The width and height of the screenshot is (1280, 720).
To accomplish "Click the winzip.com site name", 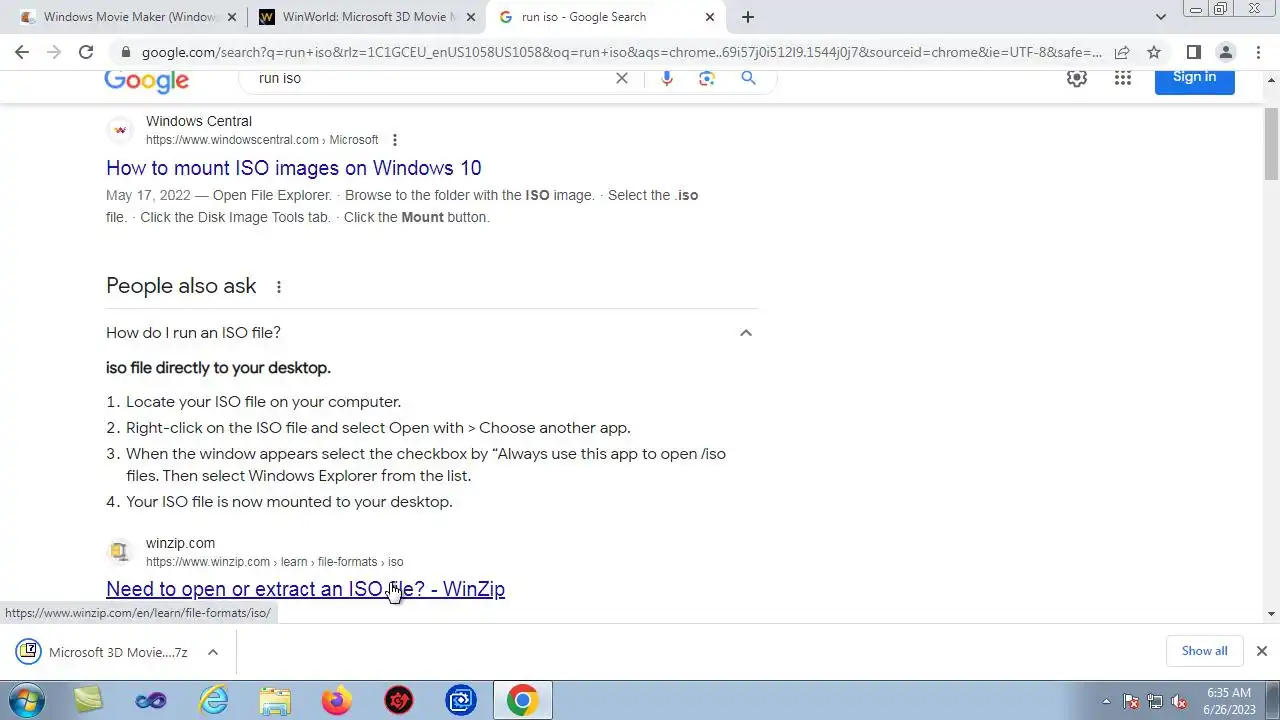I will (180, 543).
